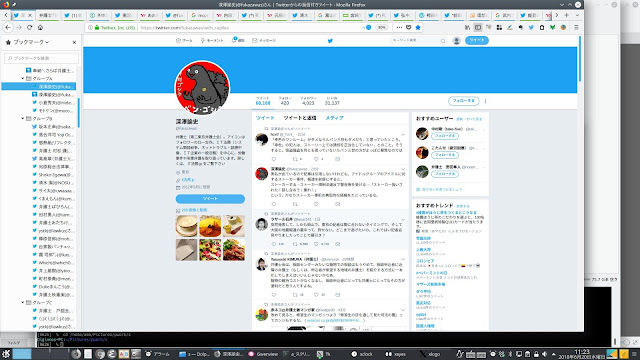Follow the first suggested user

444,136
